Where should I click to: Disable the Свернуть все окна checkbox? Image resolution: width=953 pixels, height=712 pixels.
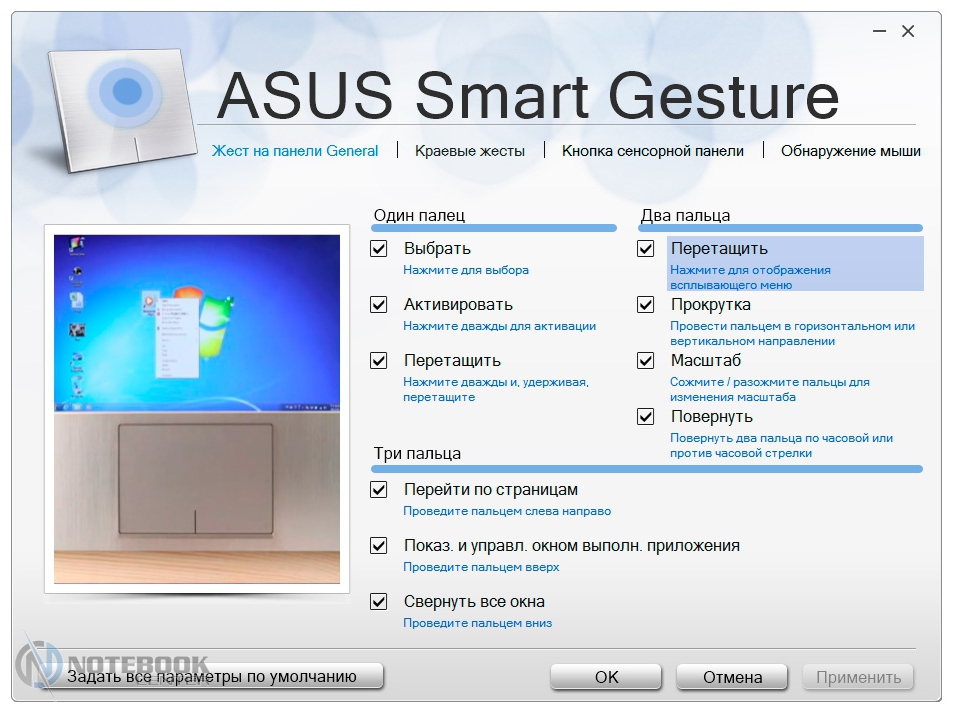(379, 602)
